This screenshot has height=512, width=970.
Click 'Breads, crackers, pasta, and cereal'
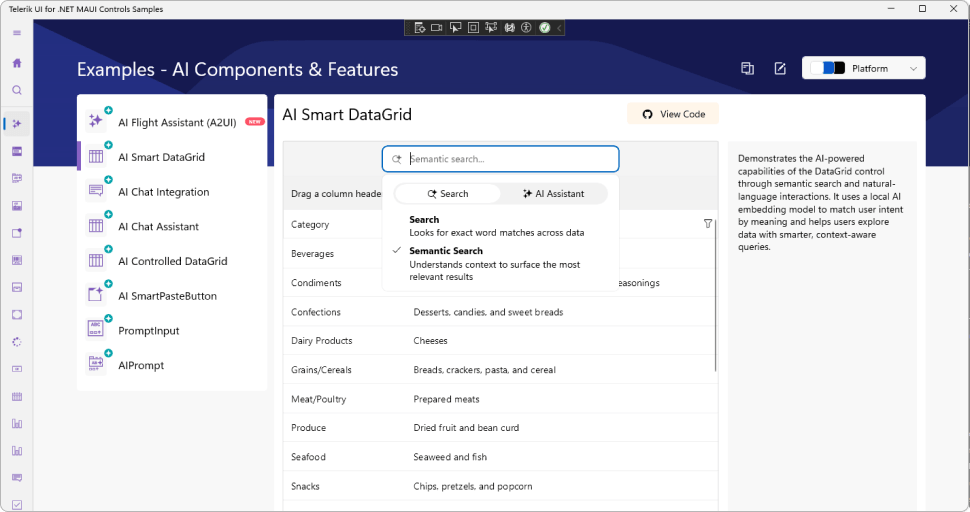click(484, 370)
